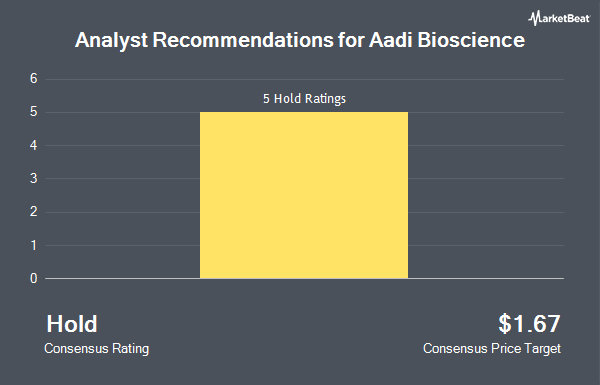Click the y-axis label 2
The height and width of the screenshot is (385, 600).
(34, 212)
